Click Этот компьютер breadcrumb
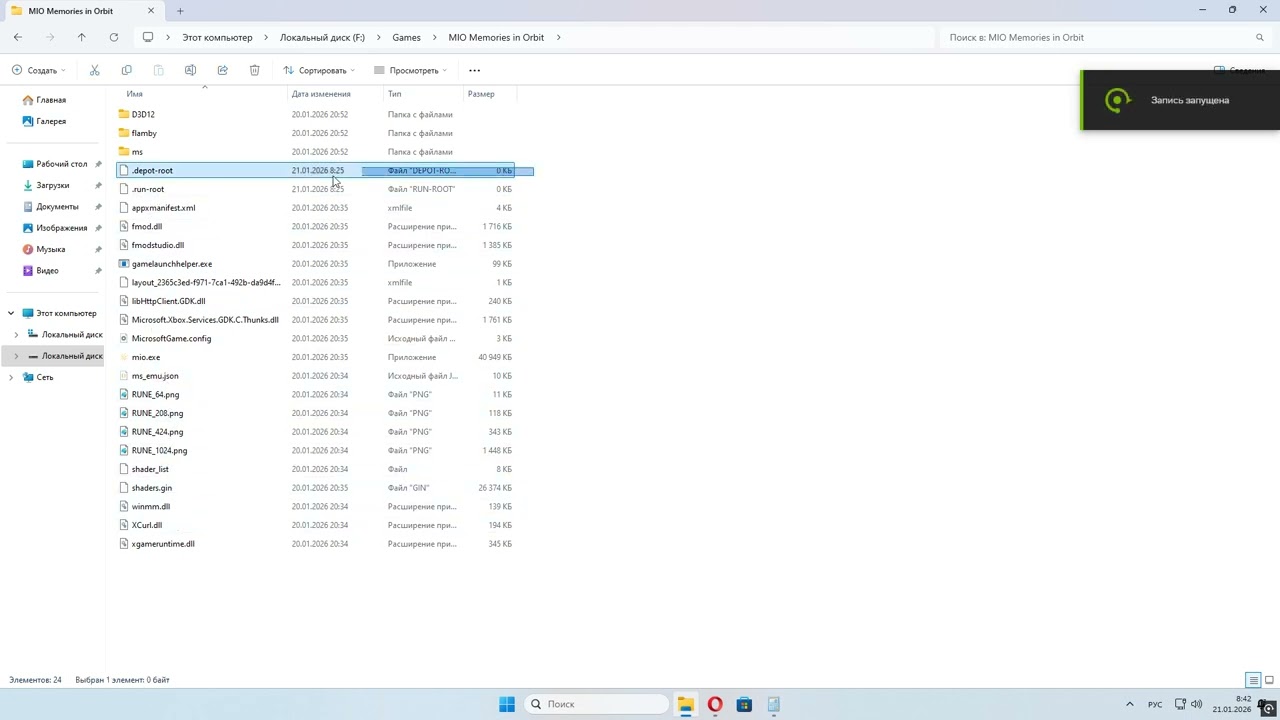This screenshot has width=1280, height=720. [217, 37]
